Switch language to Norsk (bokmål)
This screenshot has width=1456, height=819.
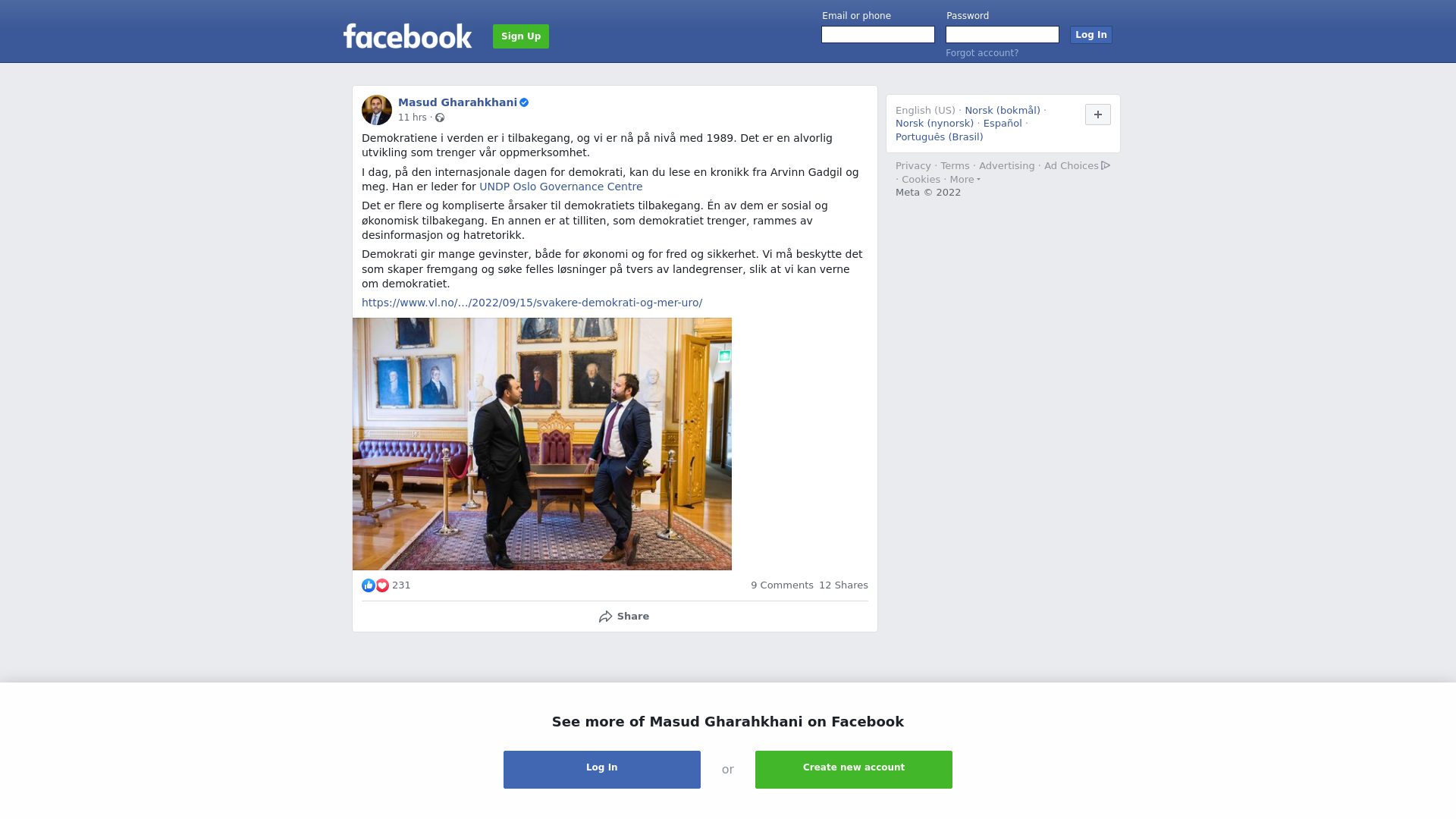coord(1003,111)
